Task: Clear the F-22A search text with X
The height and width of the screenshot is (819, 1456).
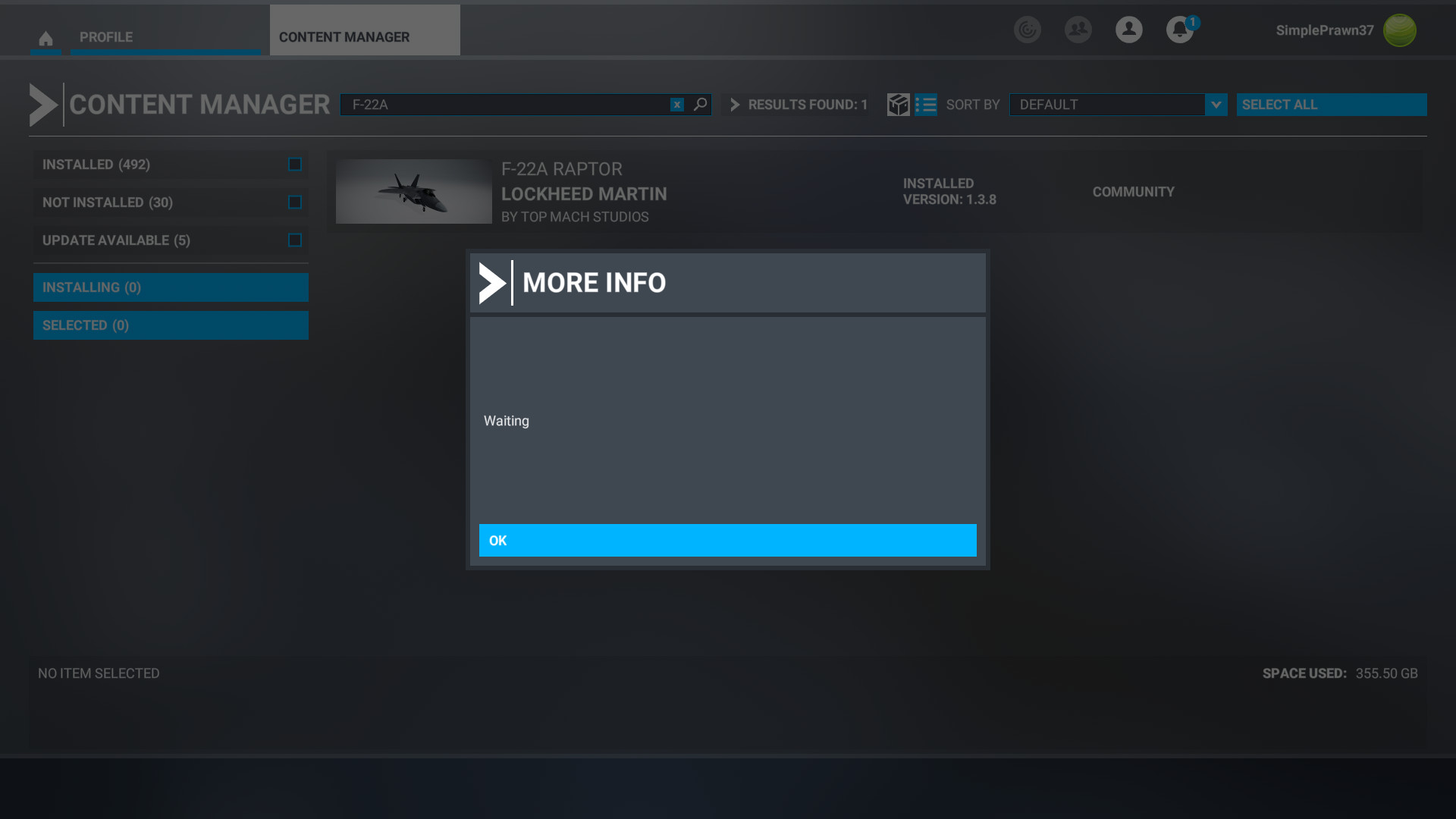Action: pos(676,105)
